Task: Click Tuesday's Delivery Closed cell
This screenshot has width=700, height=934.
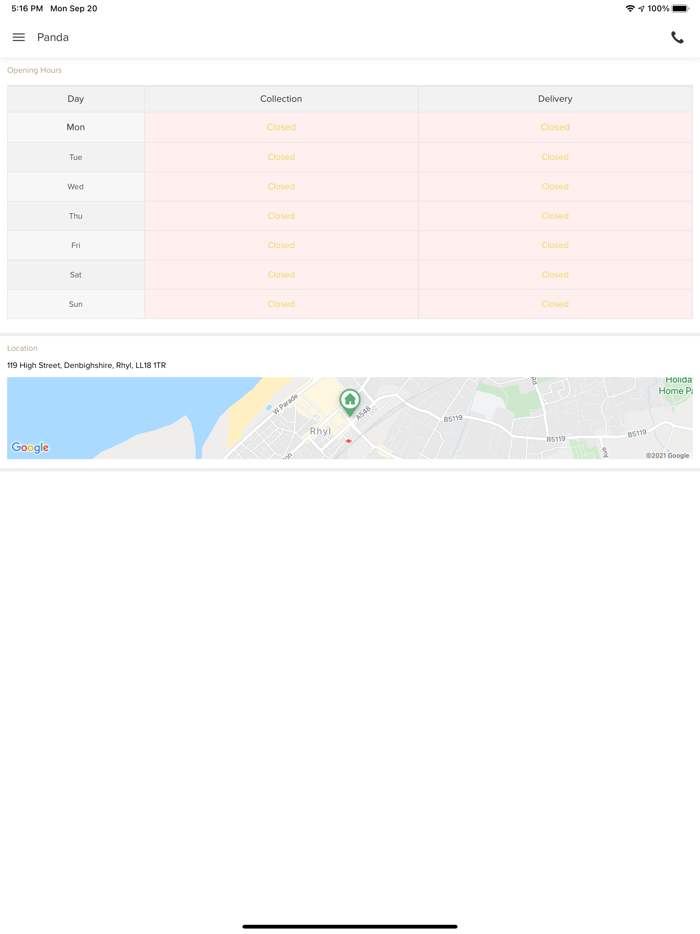Action: pyautogui.click(x=555, y=157)
